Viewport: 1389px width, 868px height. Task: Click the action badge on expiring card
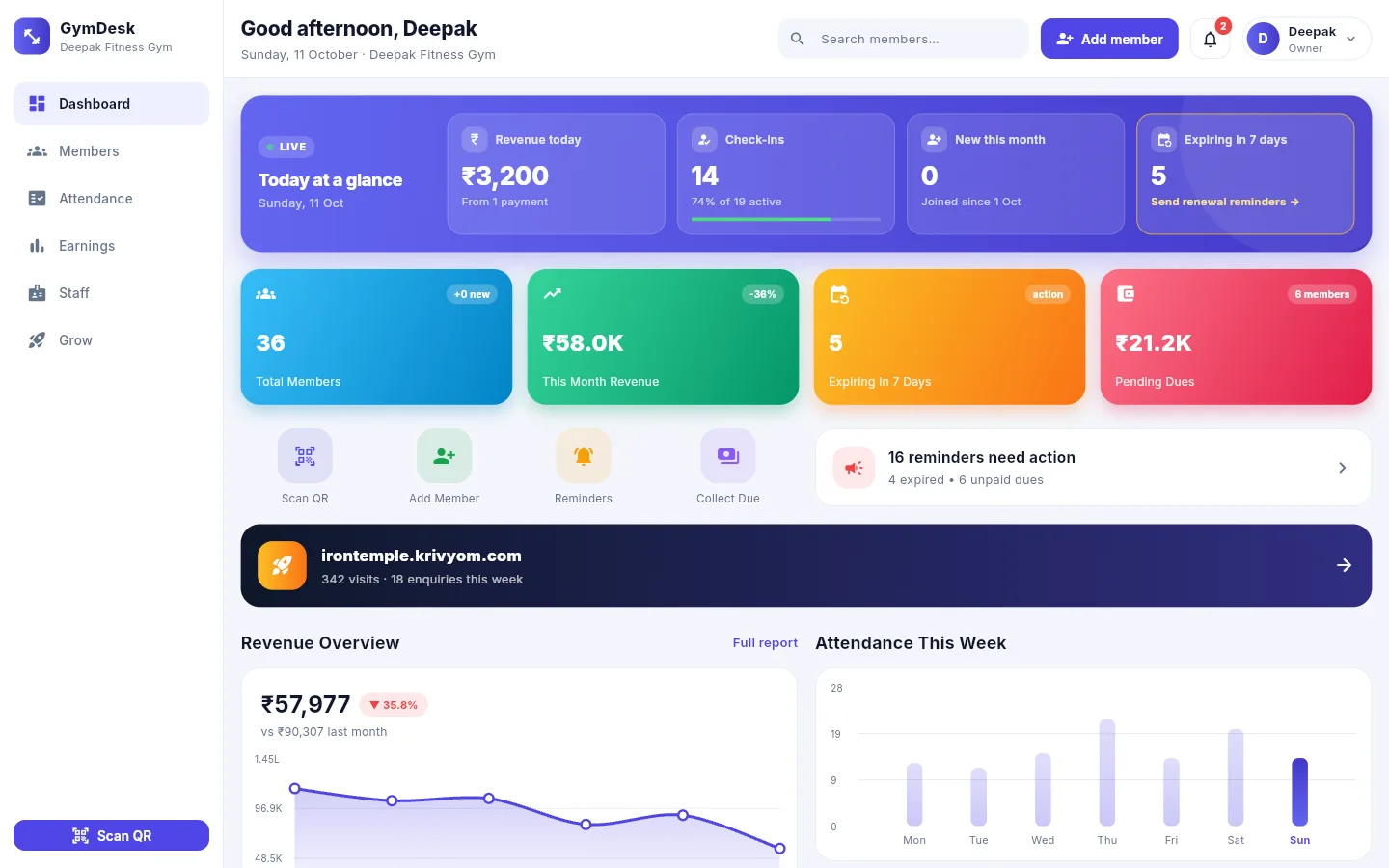click(x=1048, y=294)
